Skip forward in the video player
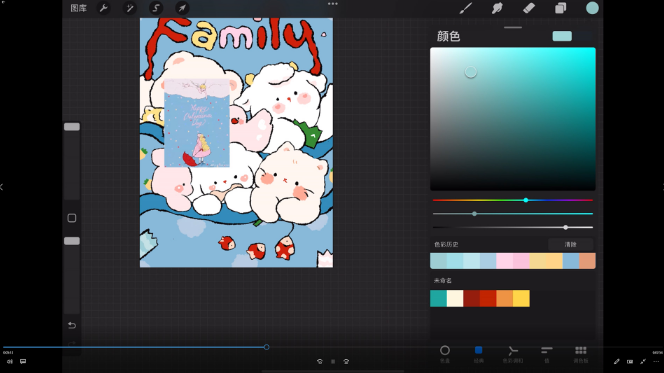Viewport: 664px width, 373px height. coord(346,362)
